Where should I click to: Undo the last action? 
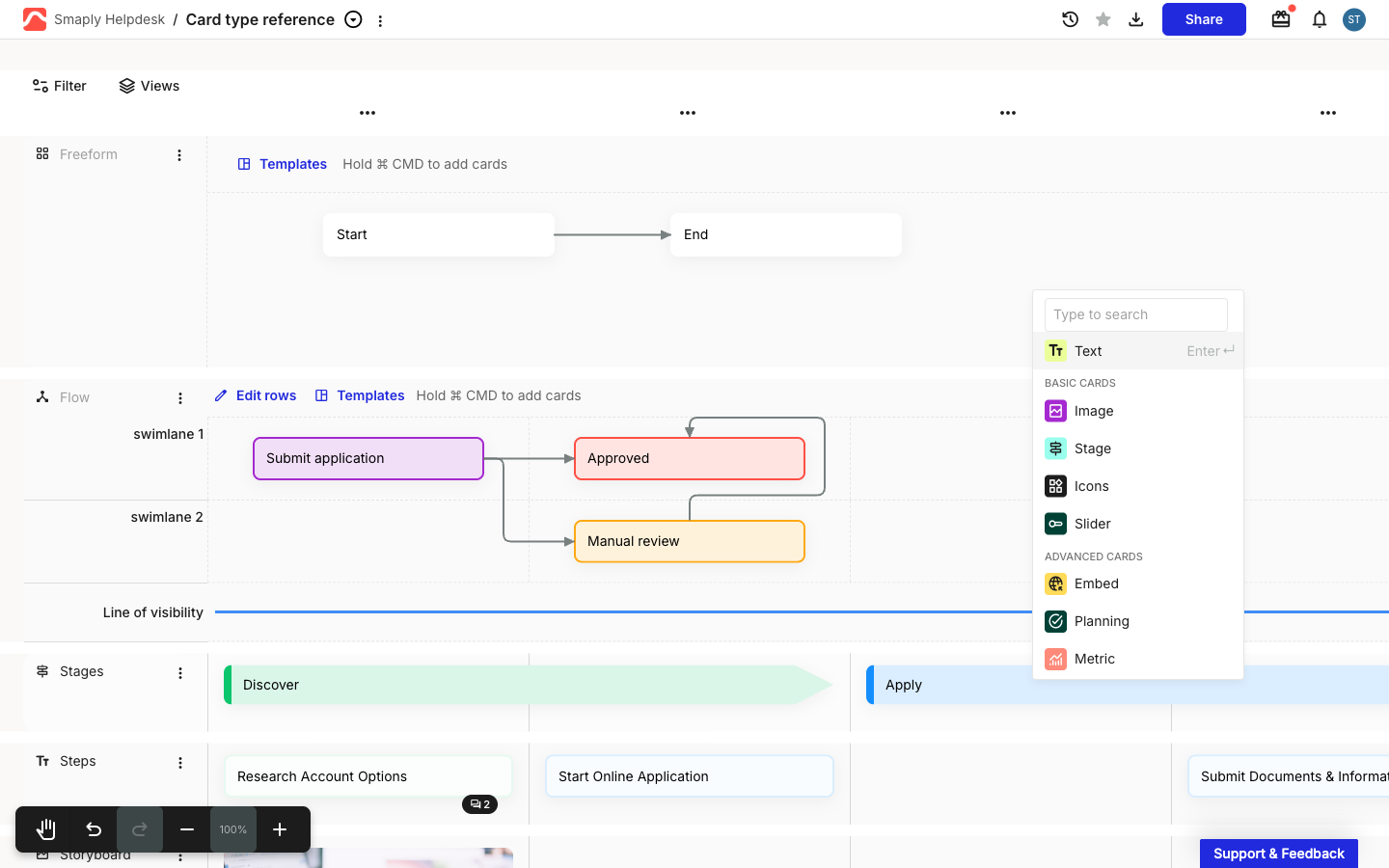[x=94, y=829]
